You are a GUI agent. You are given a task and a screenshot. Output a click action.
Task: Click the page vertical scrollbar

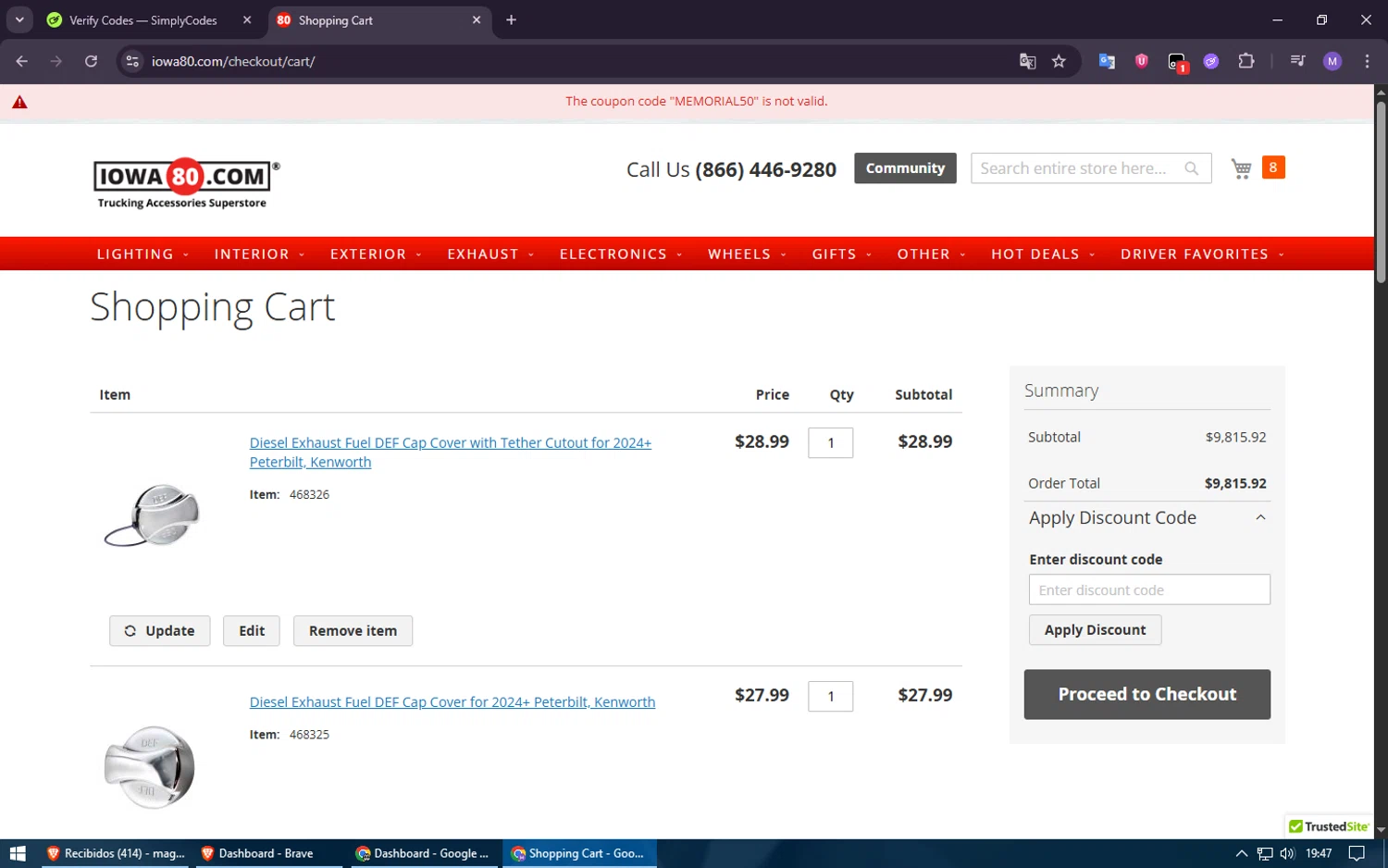tap(1381, 194)
